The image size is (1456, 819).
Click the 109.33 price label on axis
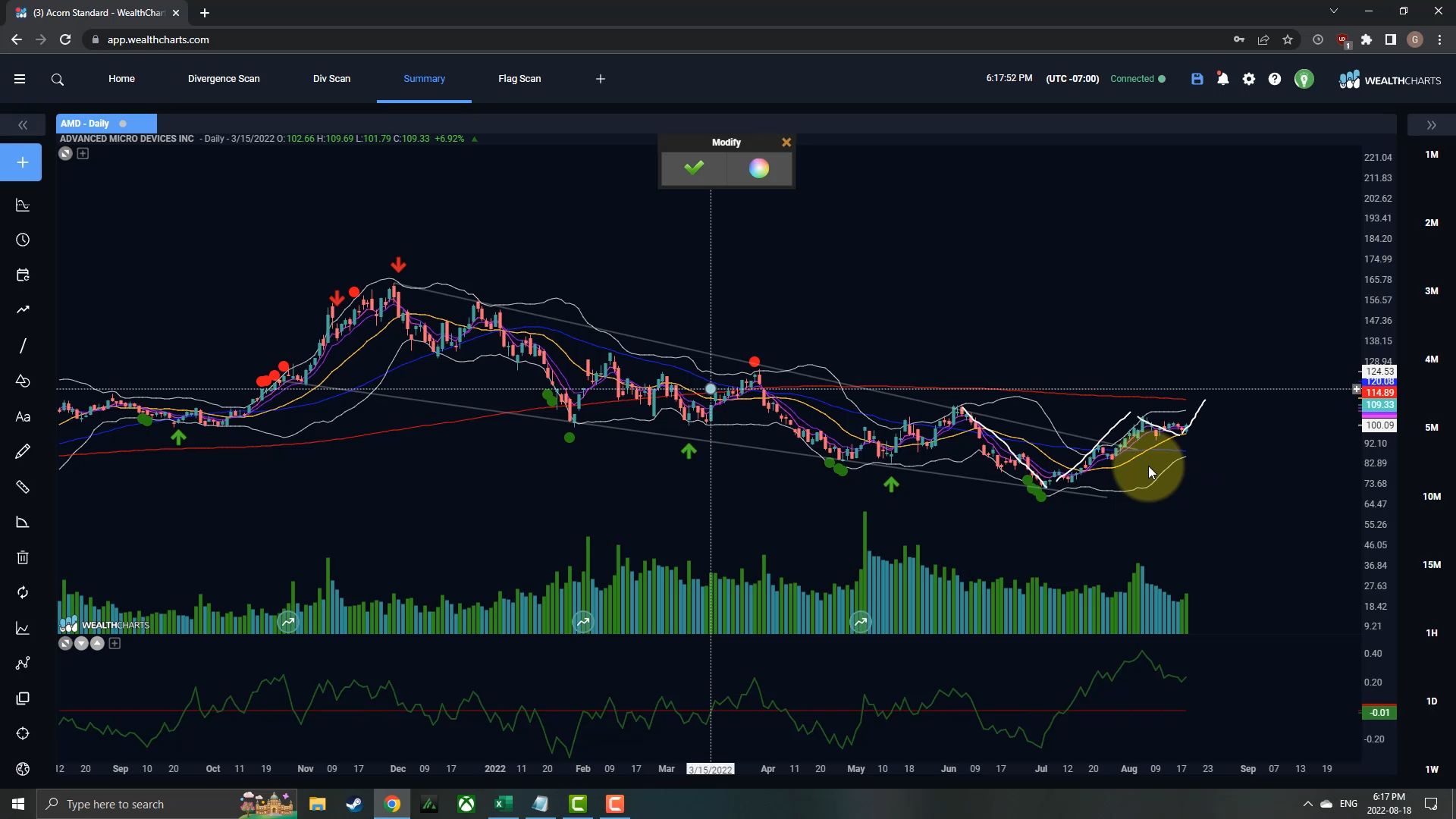[x=1379, y=405]
